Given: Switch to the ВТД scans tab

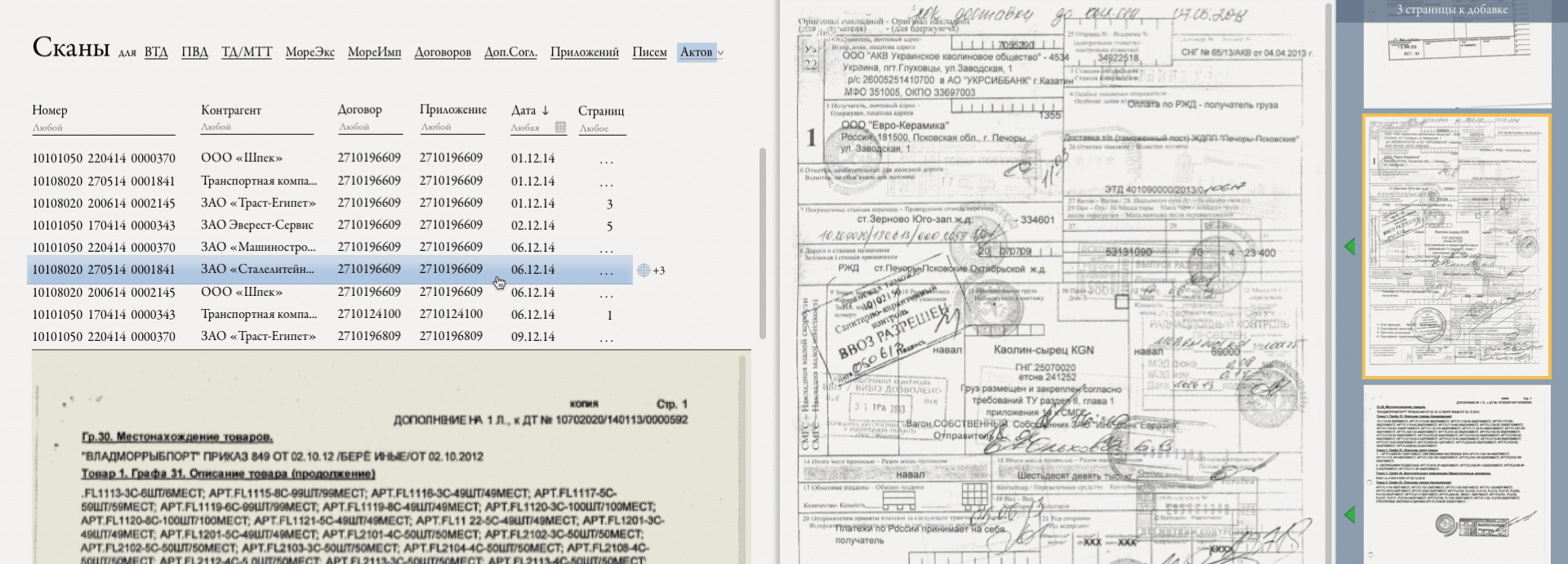Looking at the screenshot, I should tap(156, 52).
